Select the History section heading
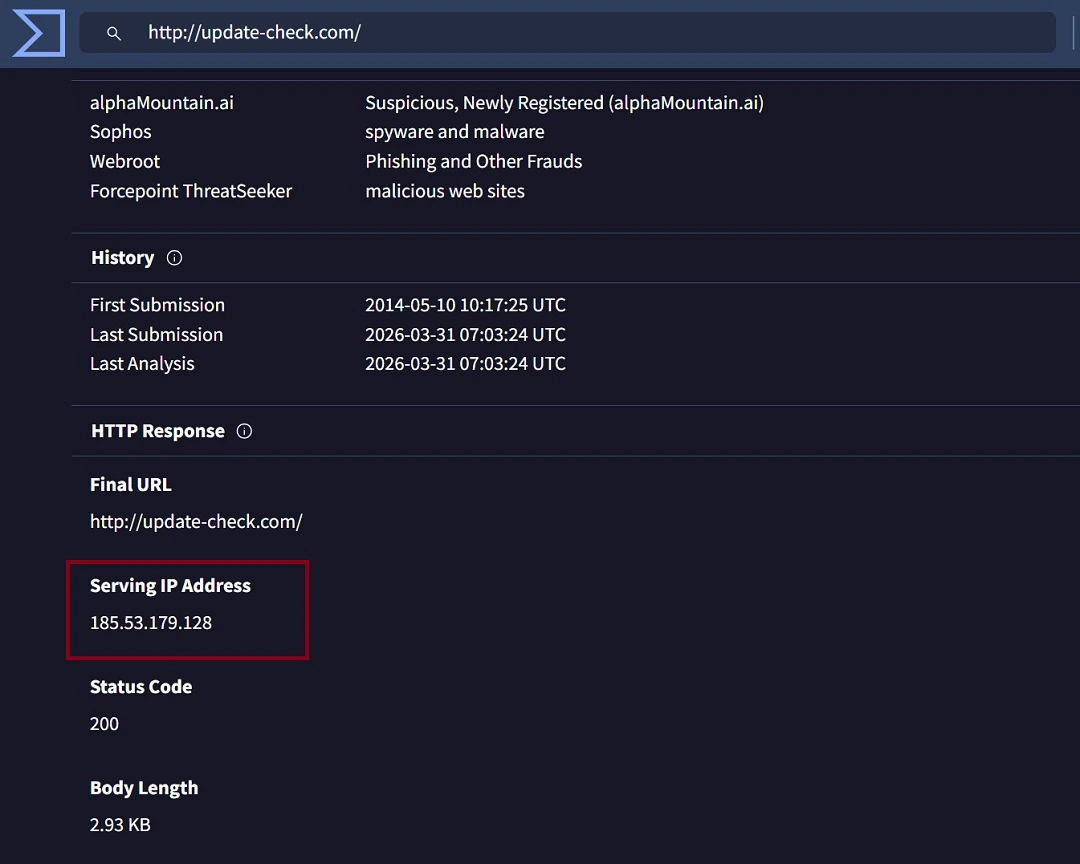1080x864 pixels. click(x=122, y=258)
